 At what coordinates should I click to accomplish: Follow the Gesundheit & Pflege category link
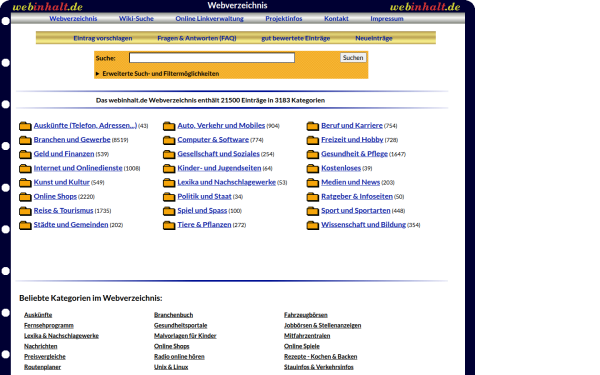click(354, 154)
